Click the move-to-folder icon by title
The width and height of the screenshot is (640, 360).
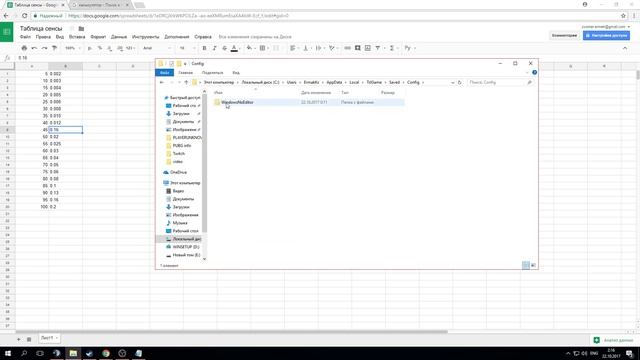[x=81, y=29]
